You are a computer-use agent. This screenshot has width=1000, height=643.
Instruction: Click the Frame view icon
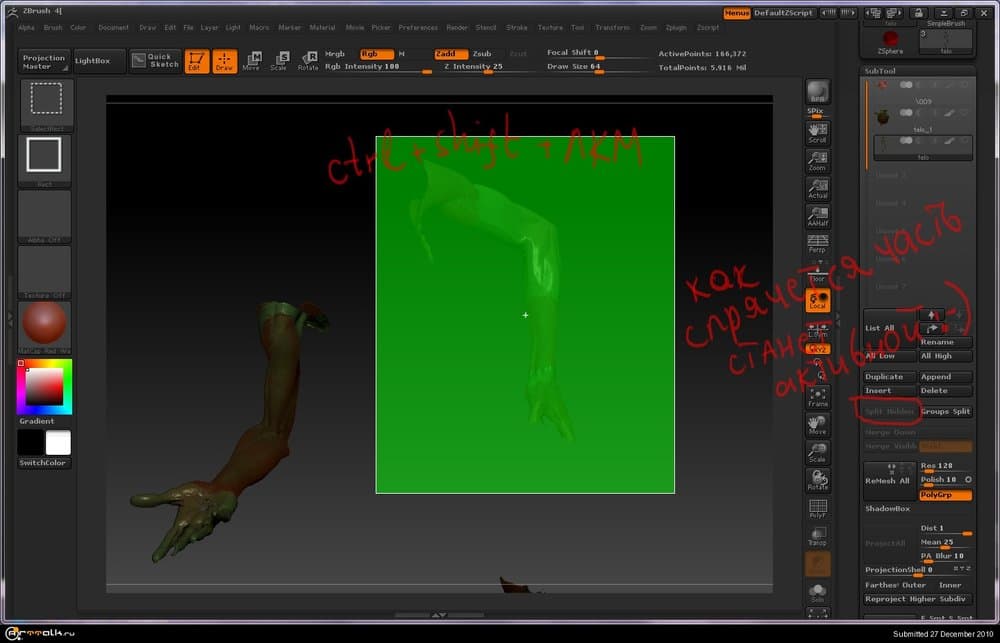(x=817, y=397)
